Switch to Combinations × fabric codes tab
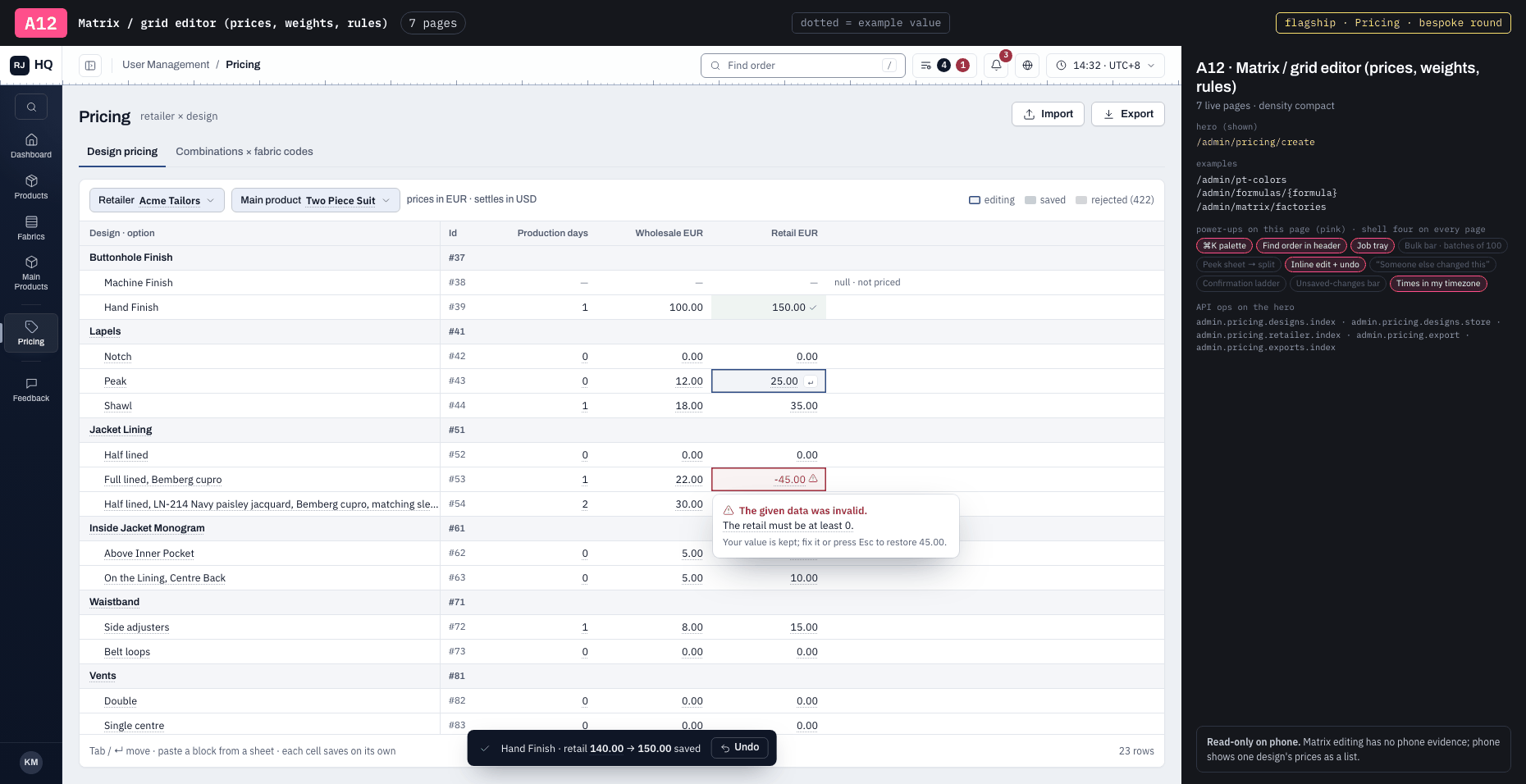The image size is (1526, 784). click(x=244, y=152)
